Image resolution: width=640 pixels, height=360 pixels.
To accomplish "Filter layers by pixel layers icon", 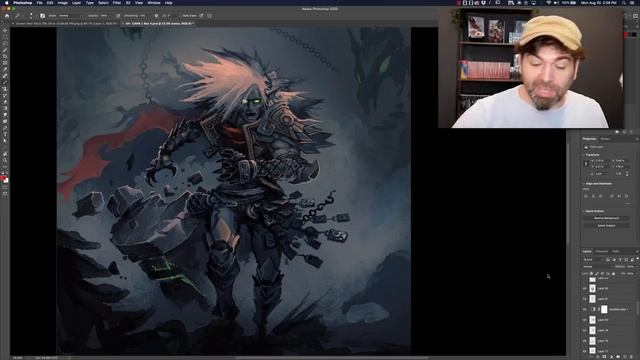I will (607, 260).
